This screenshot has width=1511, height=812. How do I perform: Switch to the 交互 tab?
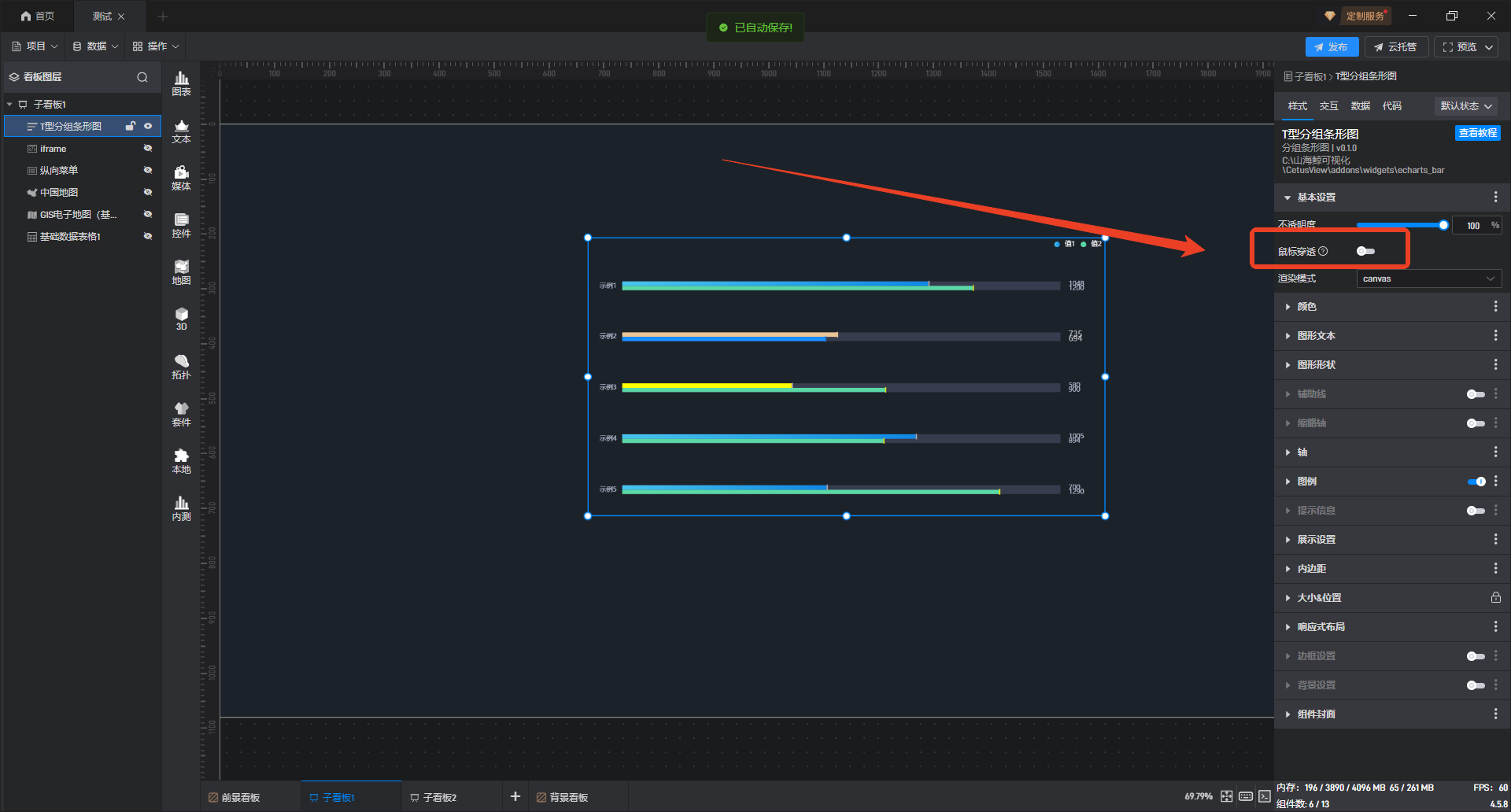(1328, 106)
